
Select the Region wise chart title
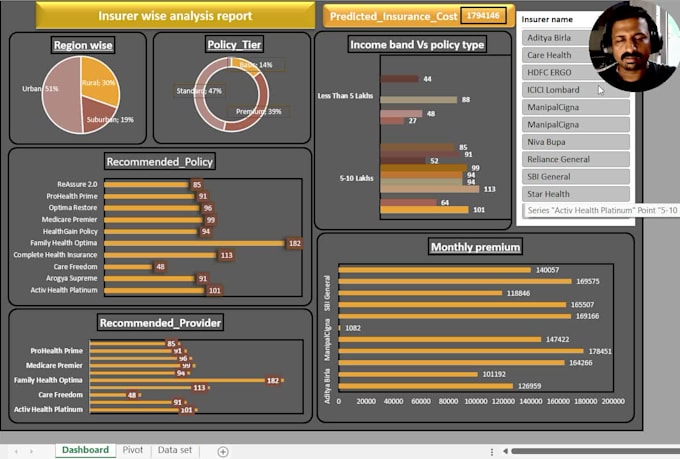coord(83,45)
